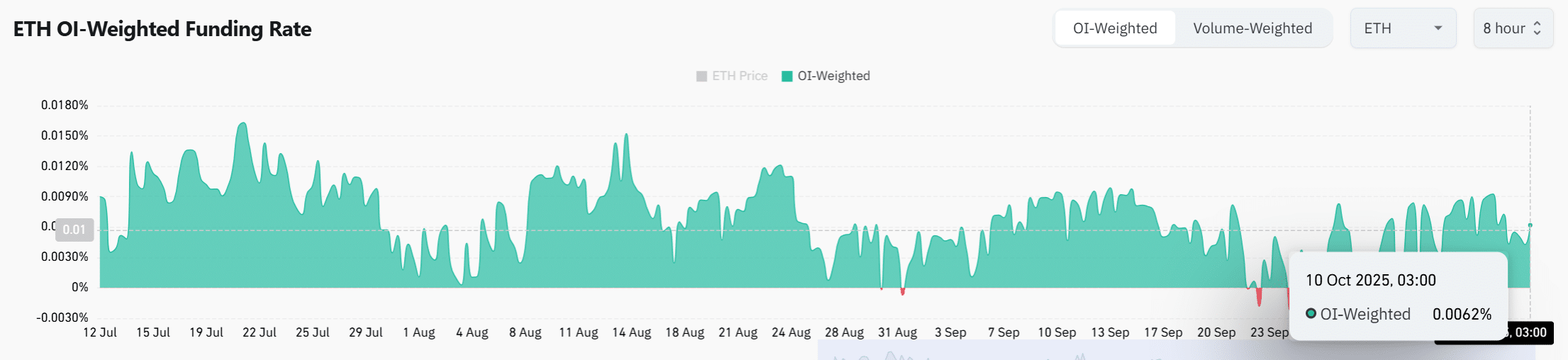Click the 14 Aug x-axis date label
This screenshot has height=360, width=1568.
tap(632, 332)
